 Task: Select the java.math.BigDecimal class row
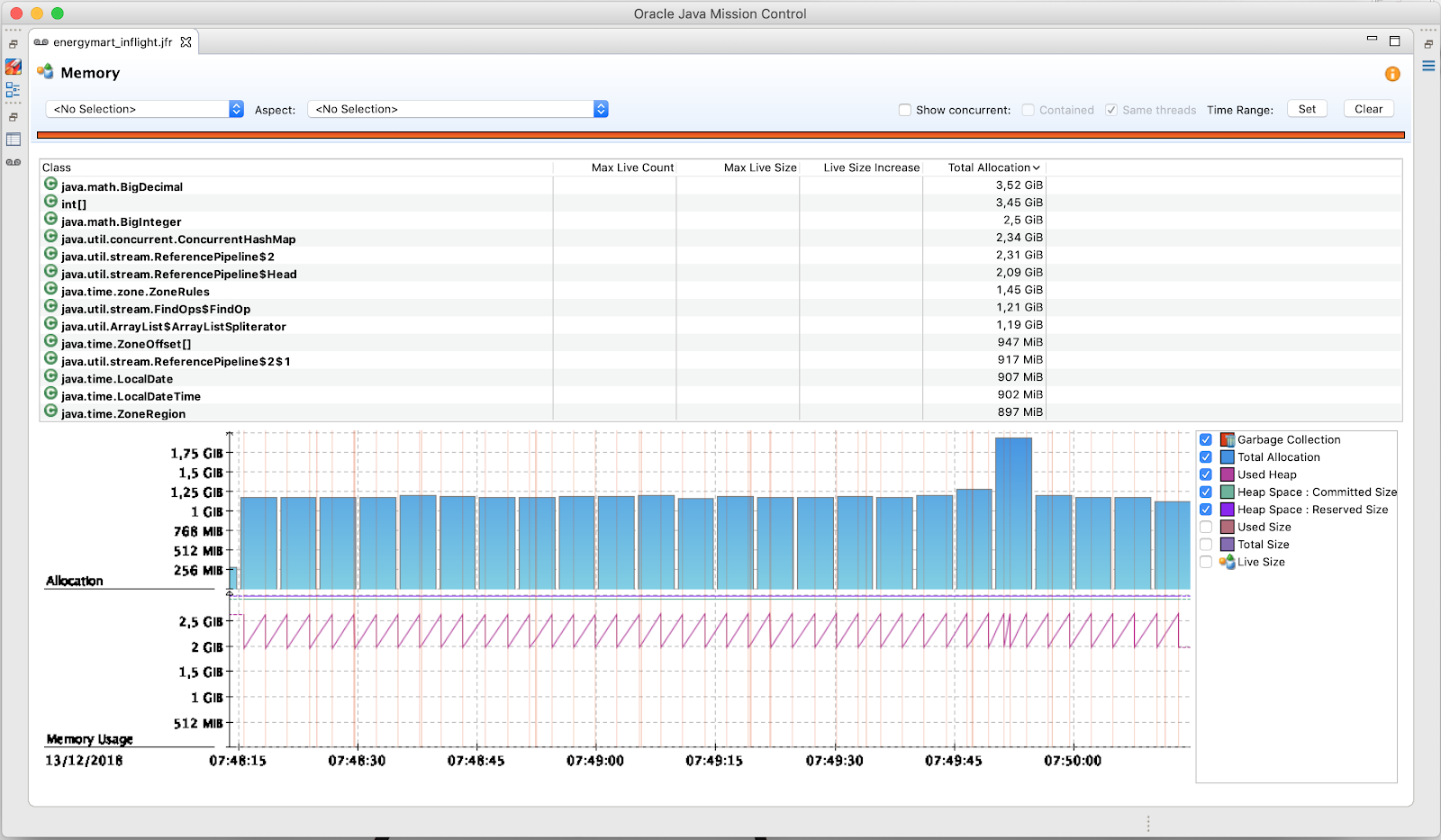(x=121, y=186)
